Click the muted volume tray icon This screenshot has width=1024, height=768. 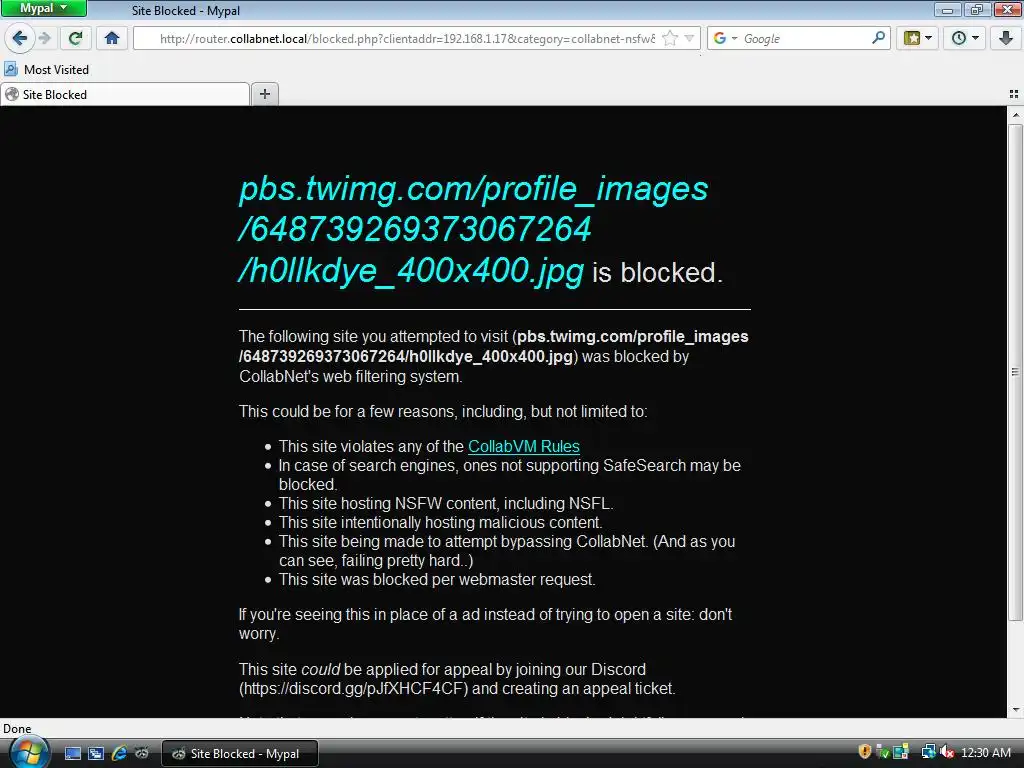coord(947,752)
